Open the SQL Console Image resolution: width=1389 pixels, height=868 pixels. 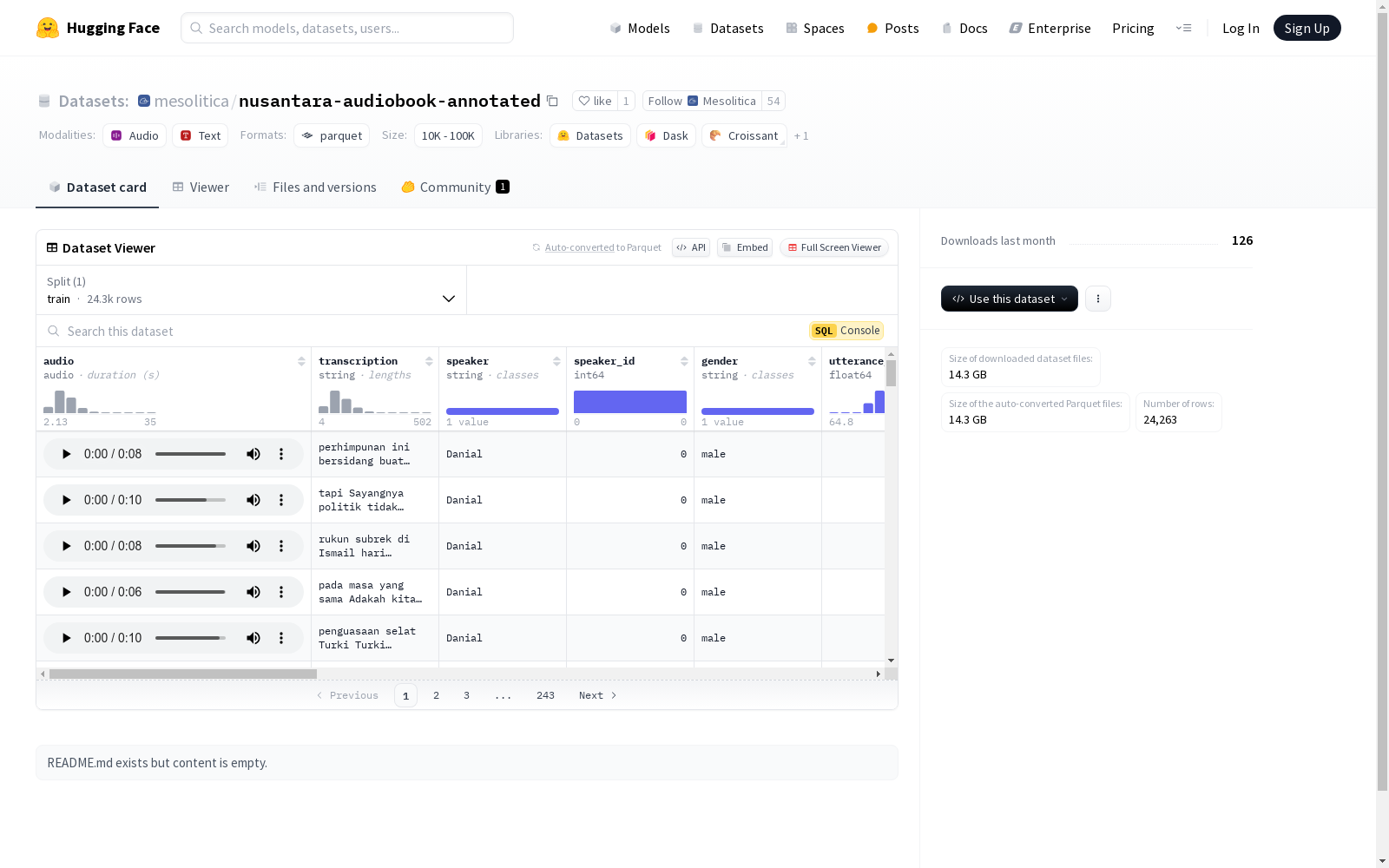tap(846, 331)
